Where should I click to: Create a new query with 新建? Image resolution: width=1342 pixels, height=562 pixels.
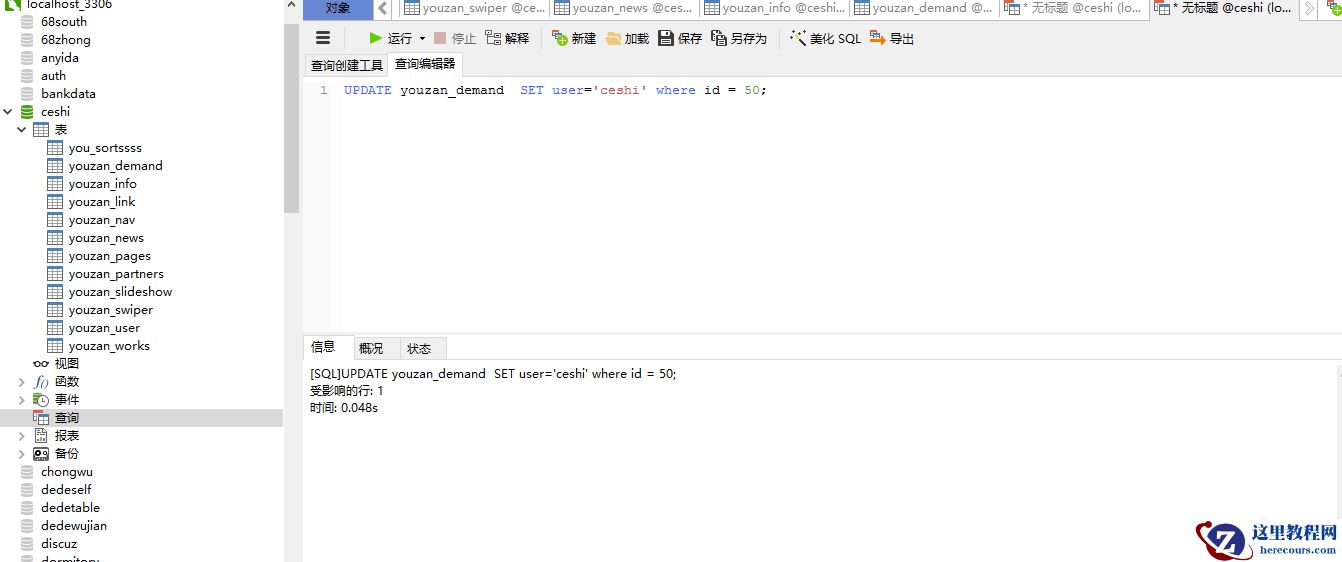pos(574,38)
